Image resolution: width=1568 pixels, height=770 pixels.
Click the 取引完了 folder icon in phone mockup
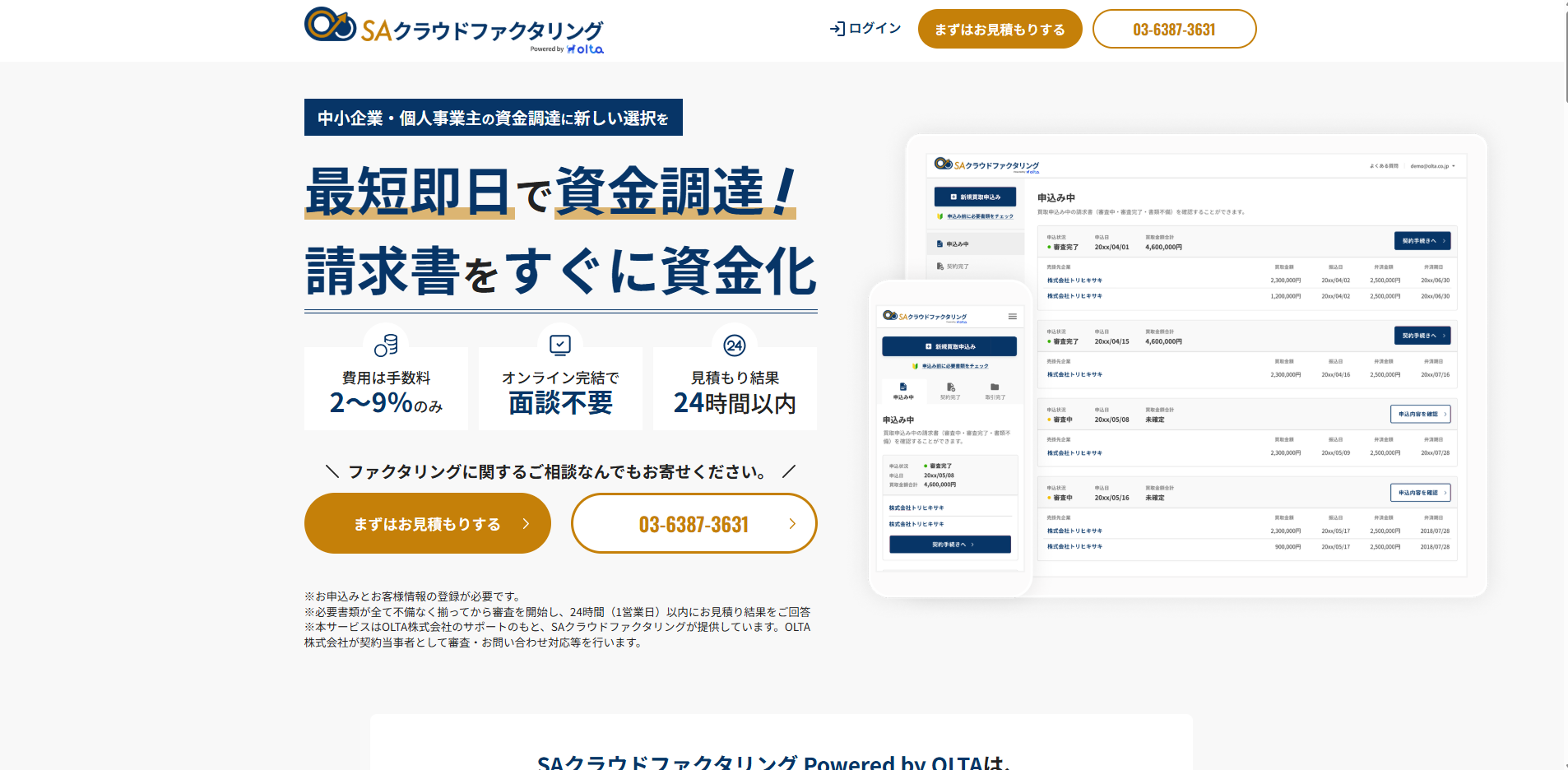(x=995, y=387)
